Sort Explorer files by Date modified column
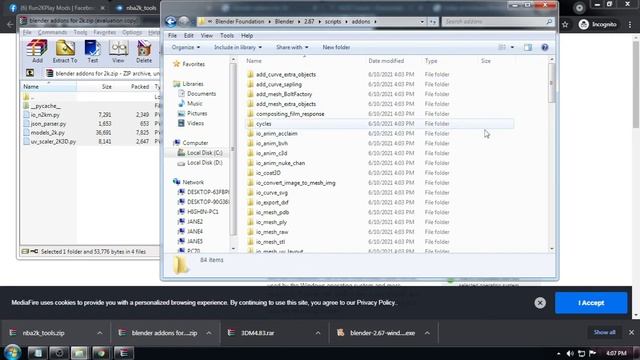 pyautogui.click(x=386, y=61)
